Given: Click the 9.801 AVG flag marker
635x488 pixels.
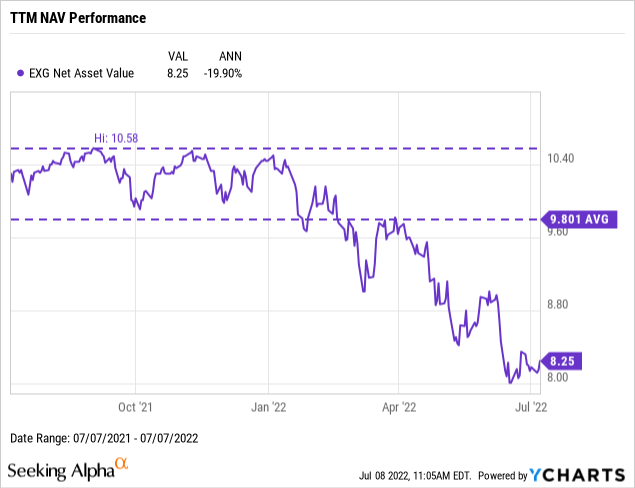Looking at the screenshot, I should tap(576, 219).
